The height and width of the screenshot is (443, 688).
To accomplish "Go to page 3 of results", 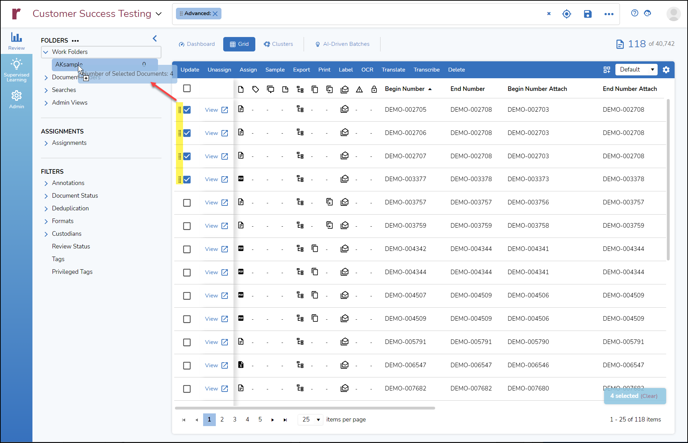I will pyautogui.click(x=235, y=419).
